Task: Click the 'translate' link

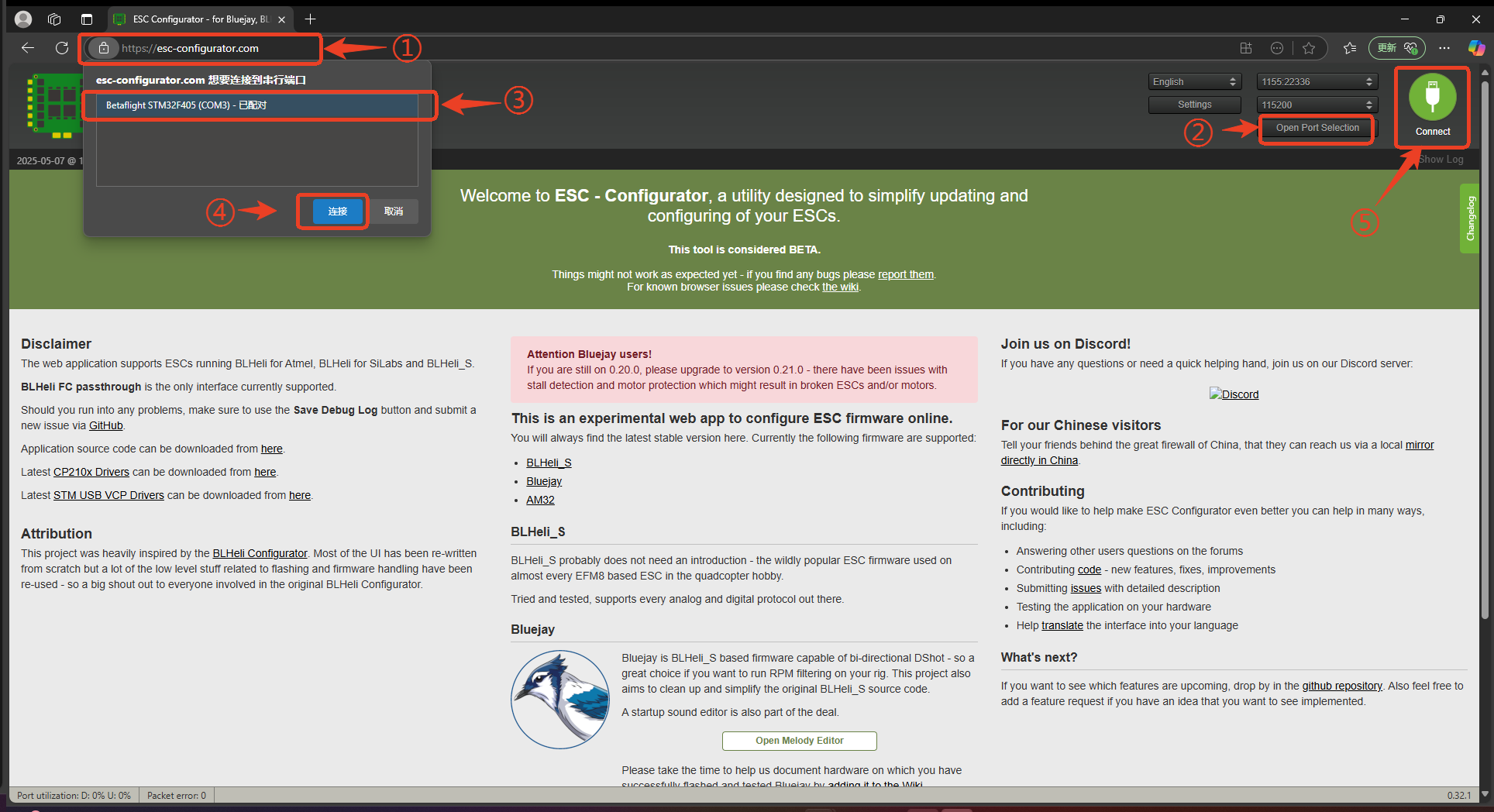Action: coord(1062,625)
